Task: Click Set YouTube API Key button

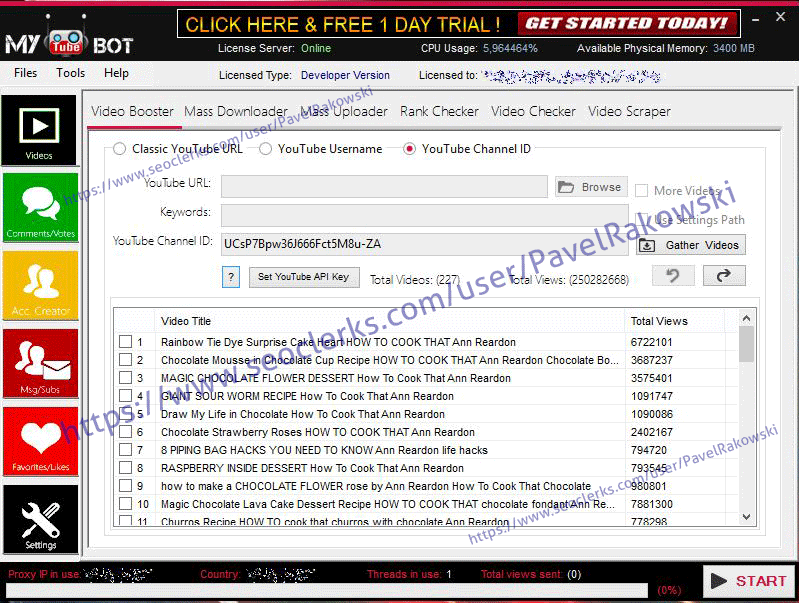Action: pyautogui.click(x=304, y=277)
